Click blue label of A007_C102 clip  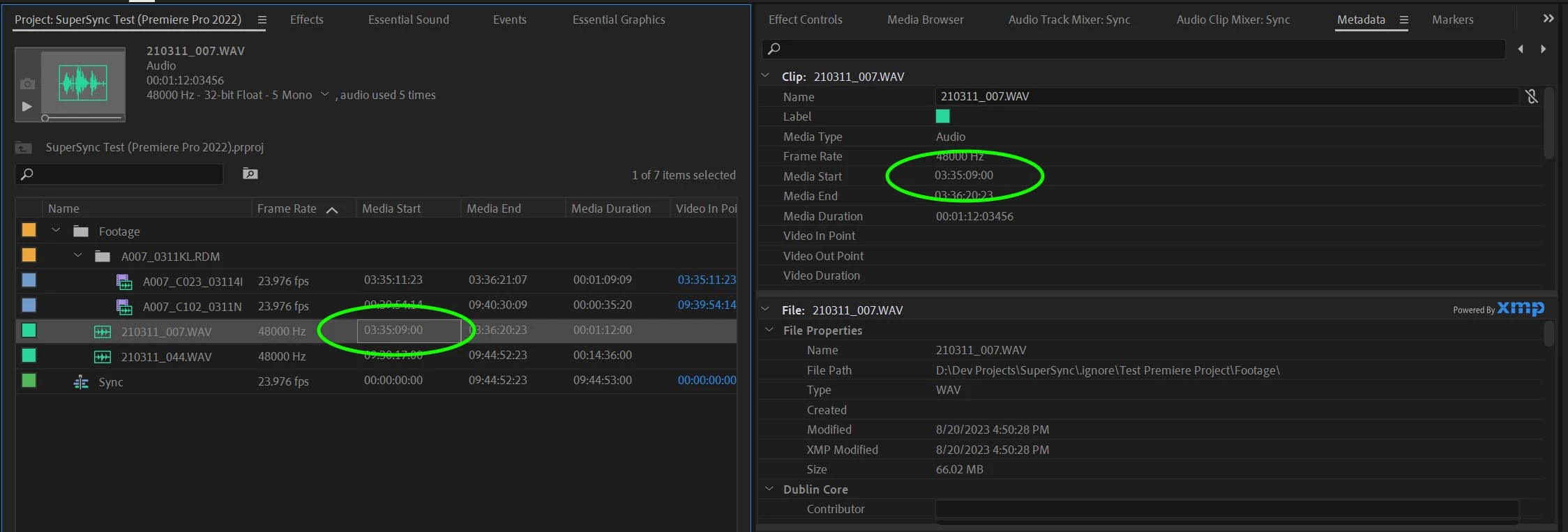point(29,305)
